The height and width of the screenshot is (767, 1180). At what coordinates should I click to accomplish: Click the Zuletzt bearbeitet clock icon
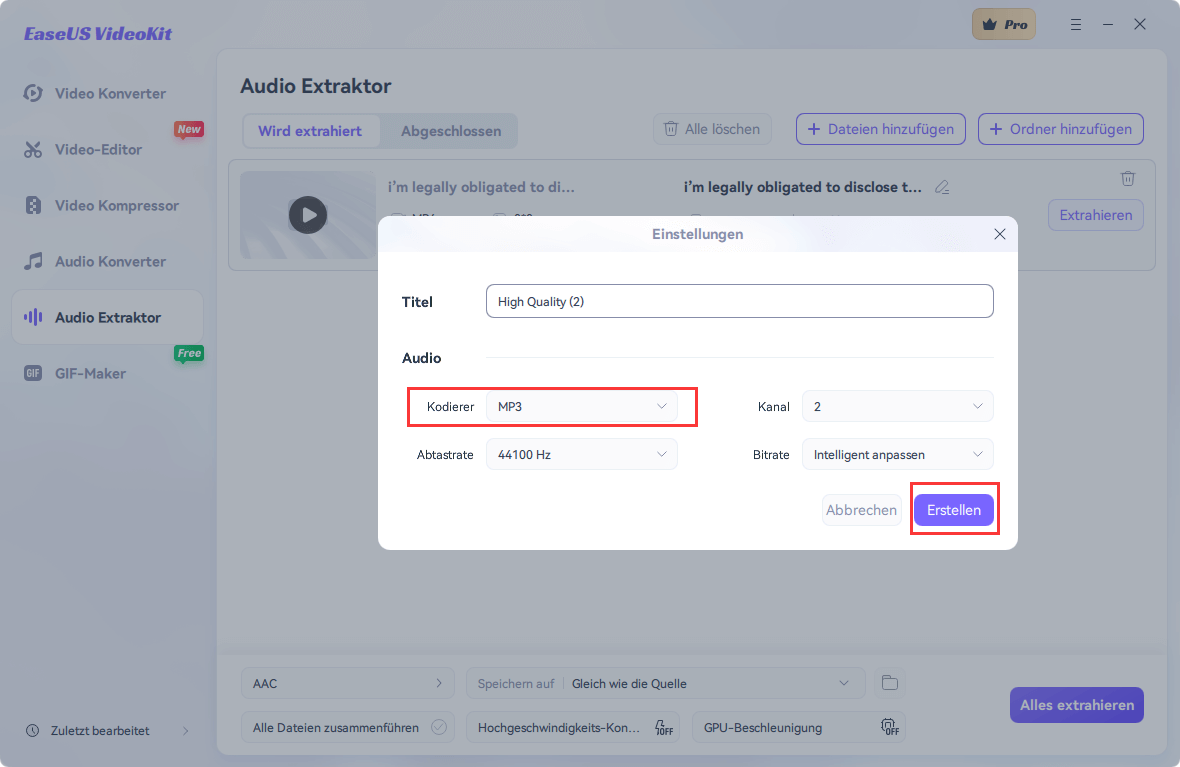(x=32, y=731)
